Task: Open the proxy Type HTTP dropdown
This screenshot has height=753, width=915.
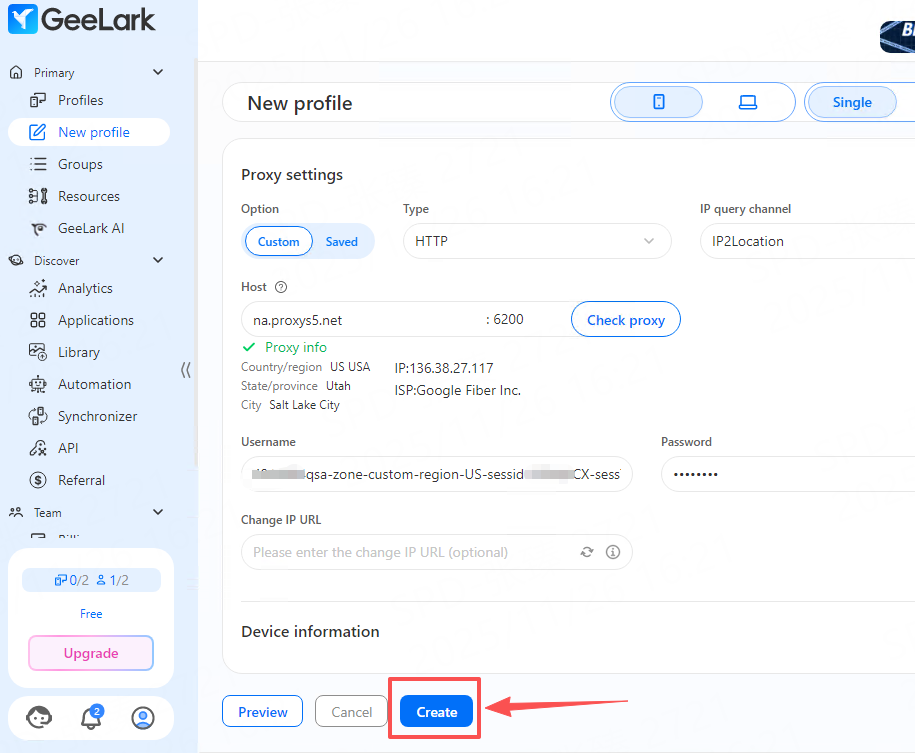Action: point(536,241)
